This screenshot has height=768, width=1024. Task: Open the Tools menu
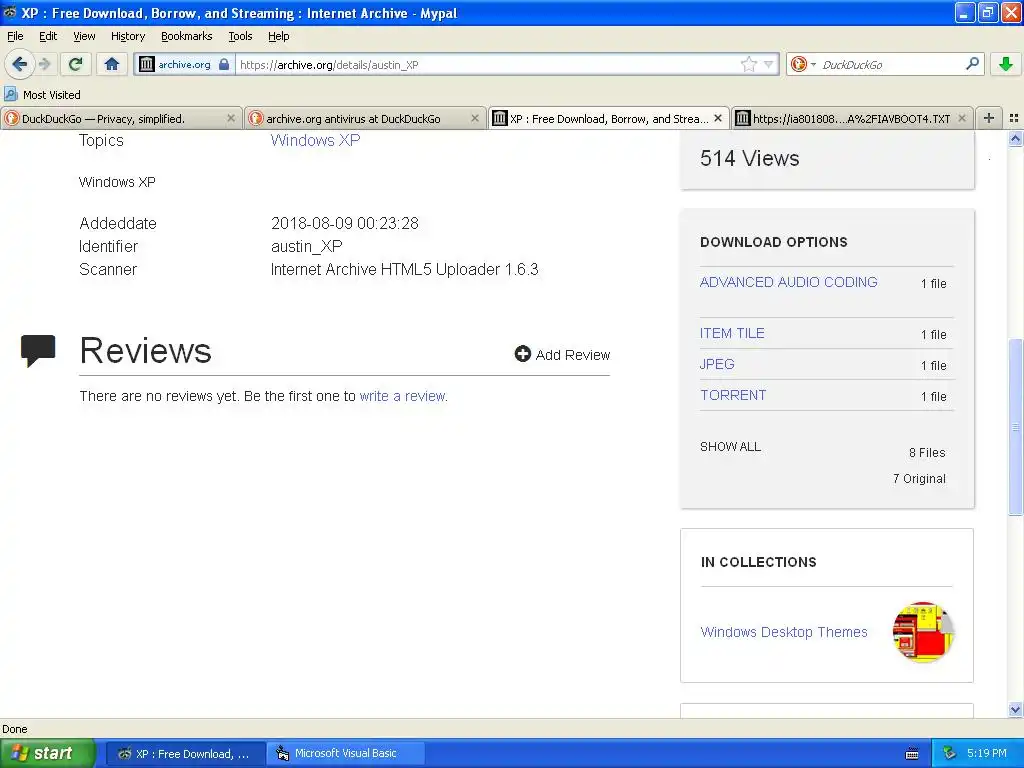point(240,36)
